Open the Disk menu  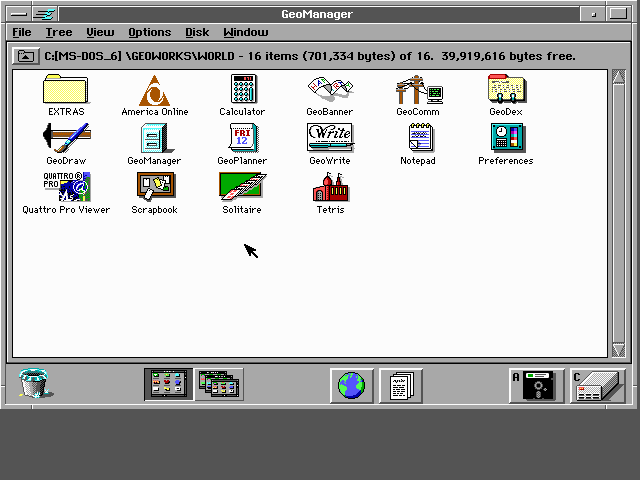tap(197, 32)
